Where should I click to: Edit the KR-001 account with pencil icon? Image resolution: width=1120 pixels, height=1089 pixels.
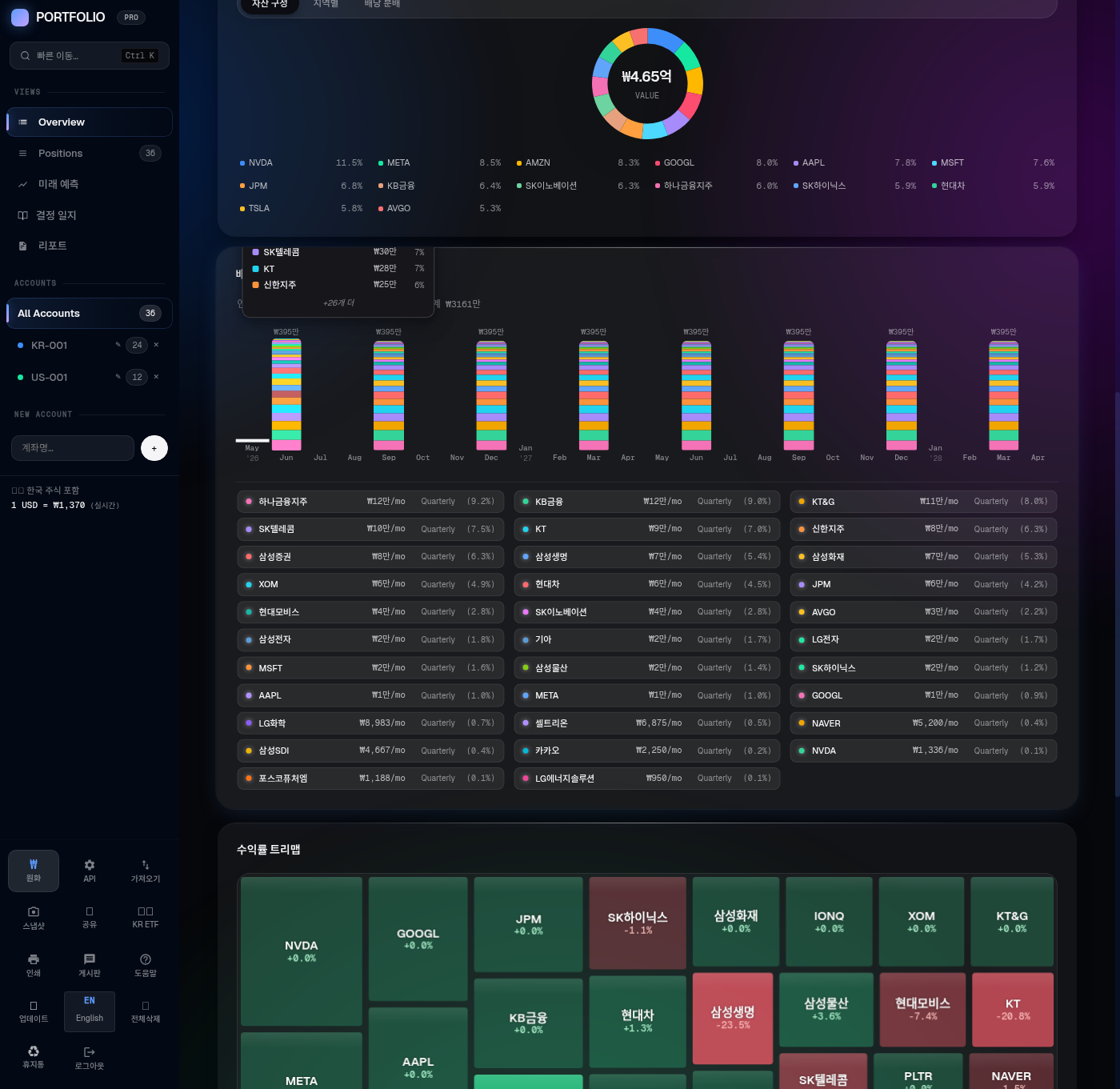pyautogui.click(x=118, y=345)
